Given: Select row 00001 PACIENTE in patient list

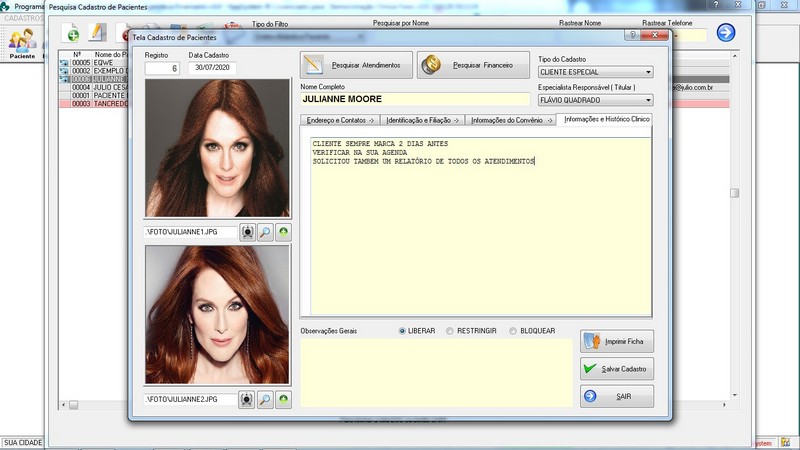Looking at the screenshot, I should tap(94, 95).
